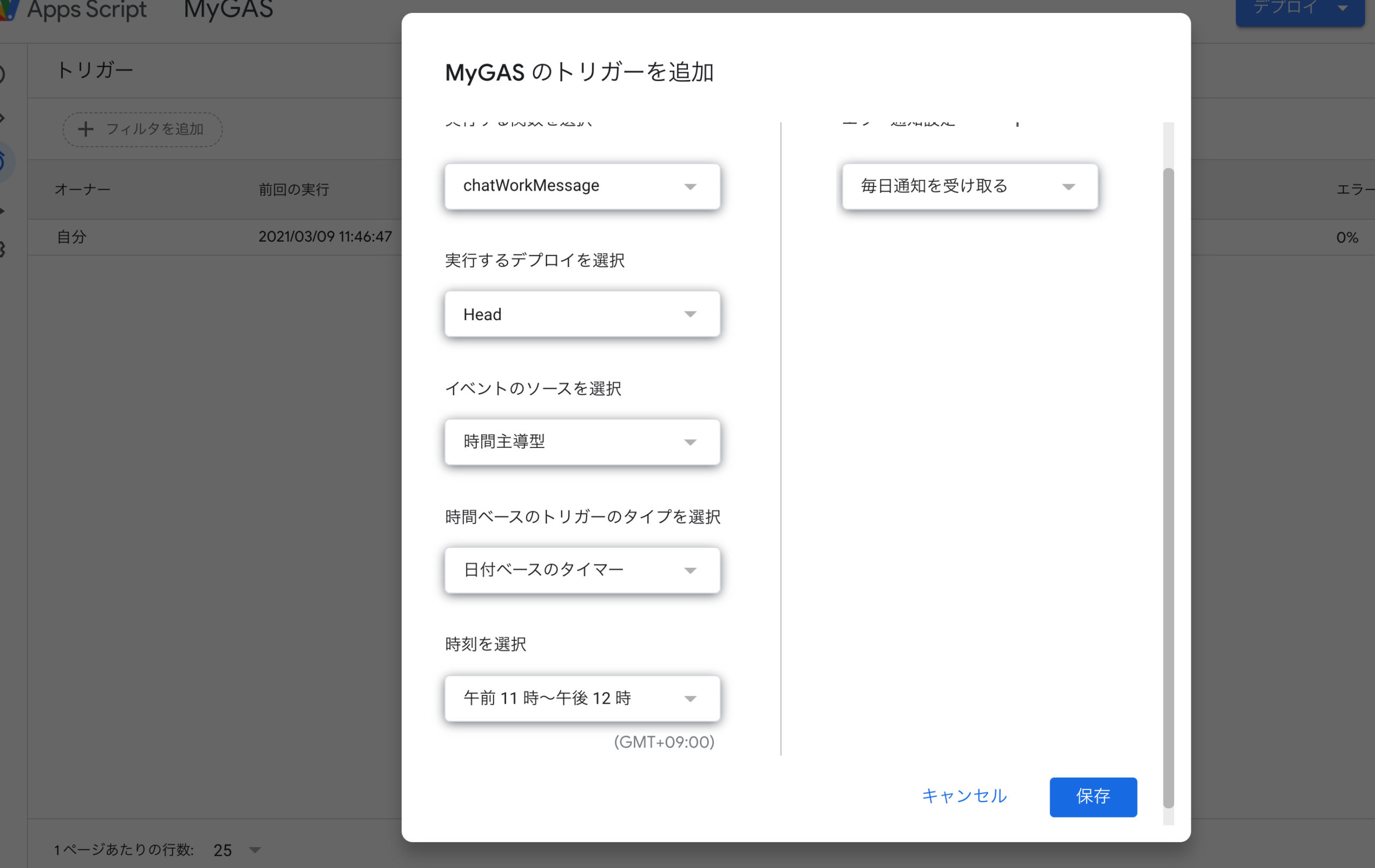The width and height of the screenshot is (1375, 868).
Task: Click the Apps Script logo text
Action: (87, 9)
